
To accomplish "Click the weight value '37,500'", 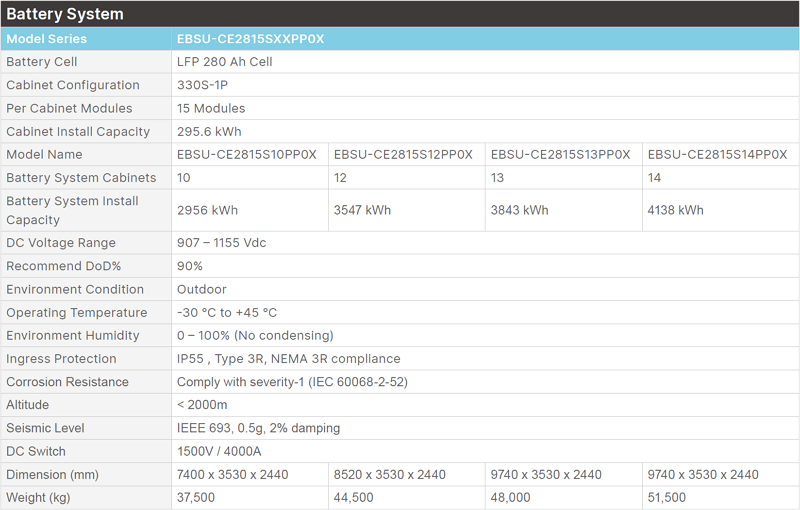I will (196, 498).
